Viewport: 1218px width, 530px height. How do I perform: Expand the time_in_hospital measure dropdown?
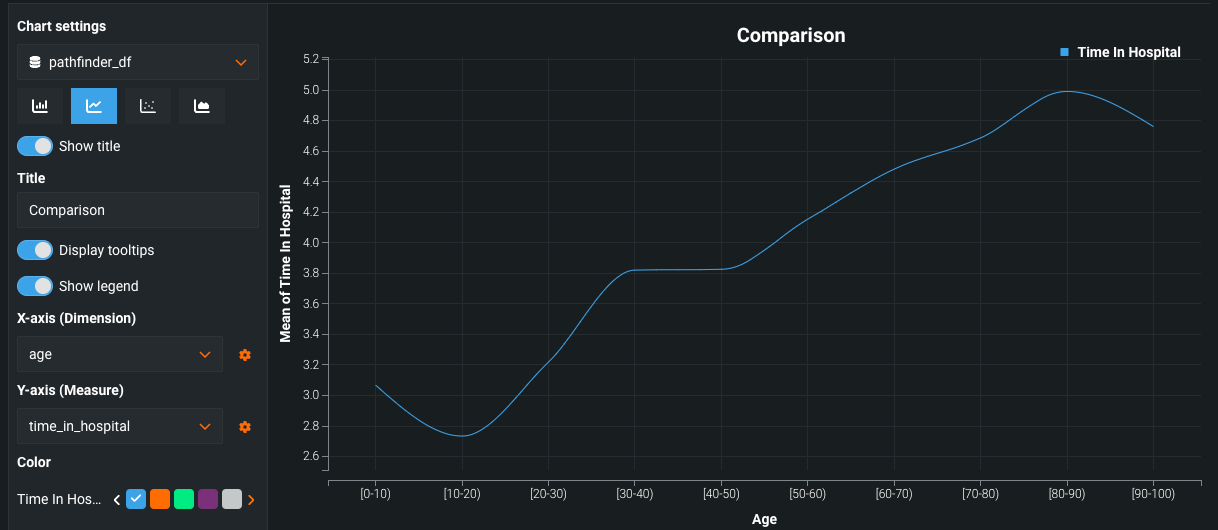coord(120,426)
